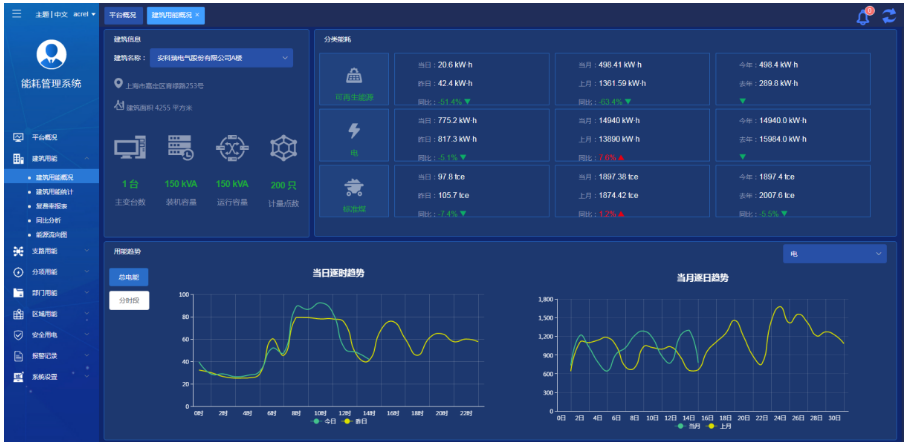Select the 可再生能源 energy category icon
The width and height of the screenshot is (906, 443).
pyautogui.click(x=354, y=78)
